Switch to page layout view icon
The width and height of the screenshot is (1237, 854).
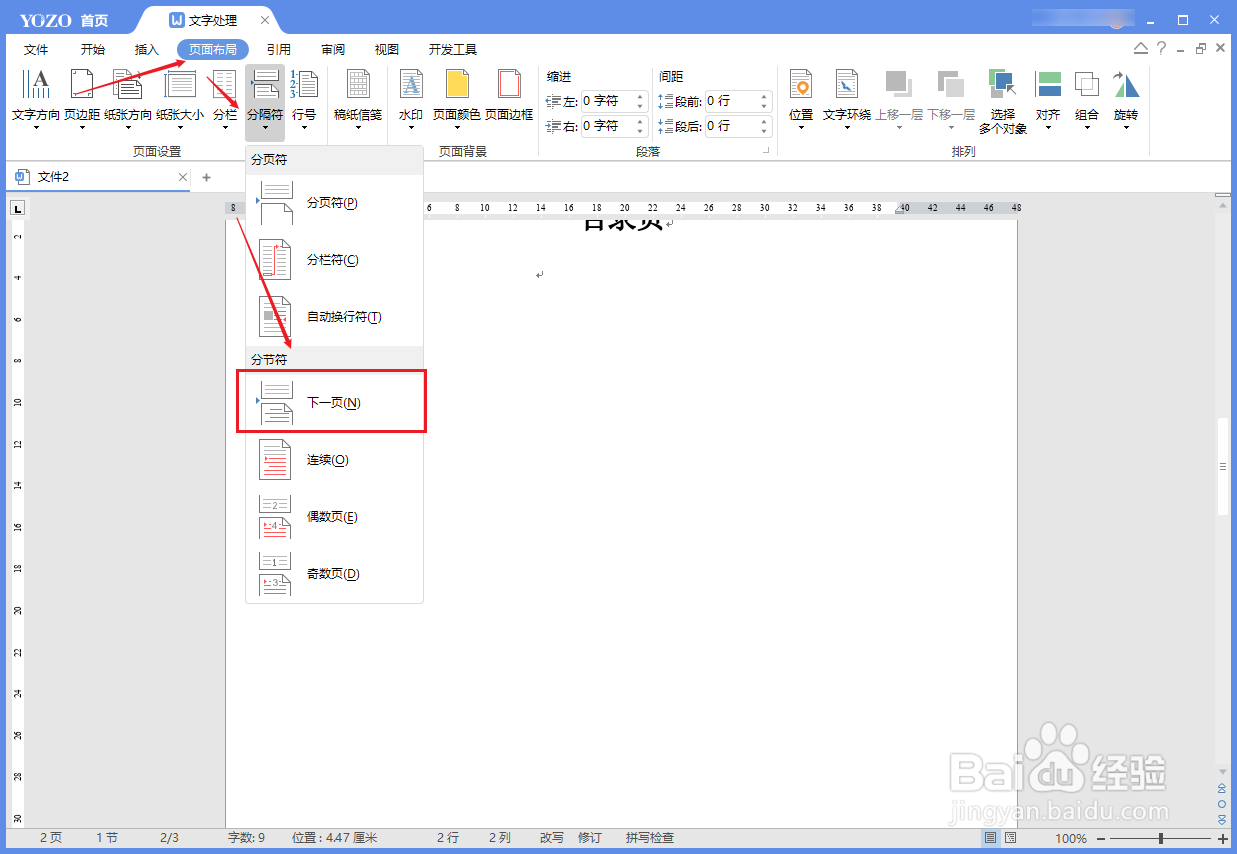(x=990, y=838)
